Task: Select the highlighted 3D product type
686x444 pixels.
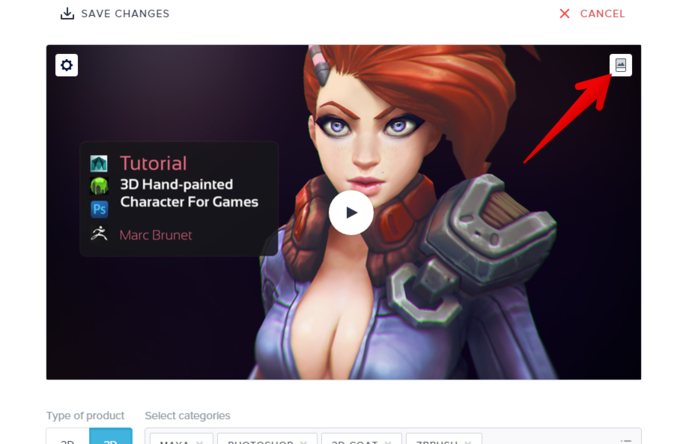Action: coord(111,437)
